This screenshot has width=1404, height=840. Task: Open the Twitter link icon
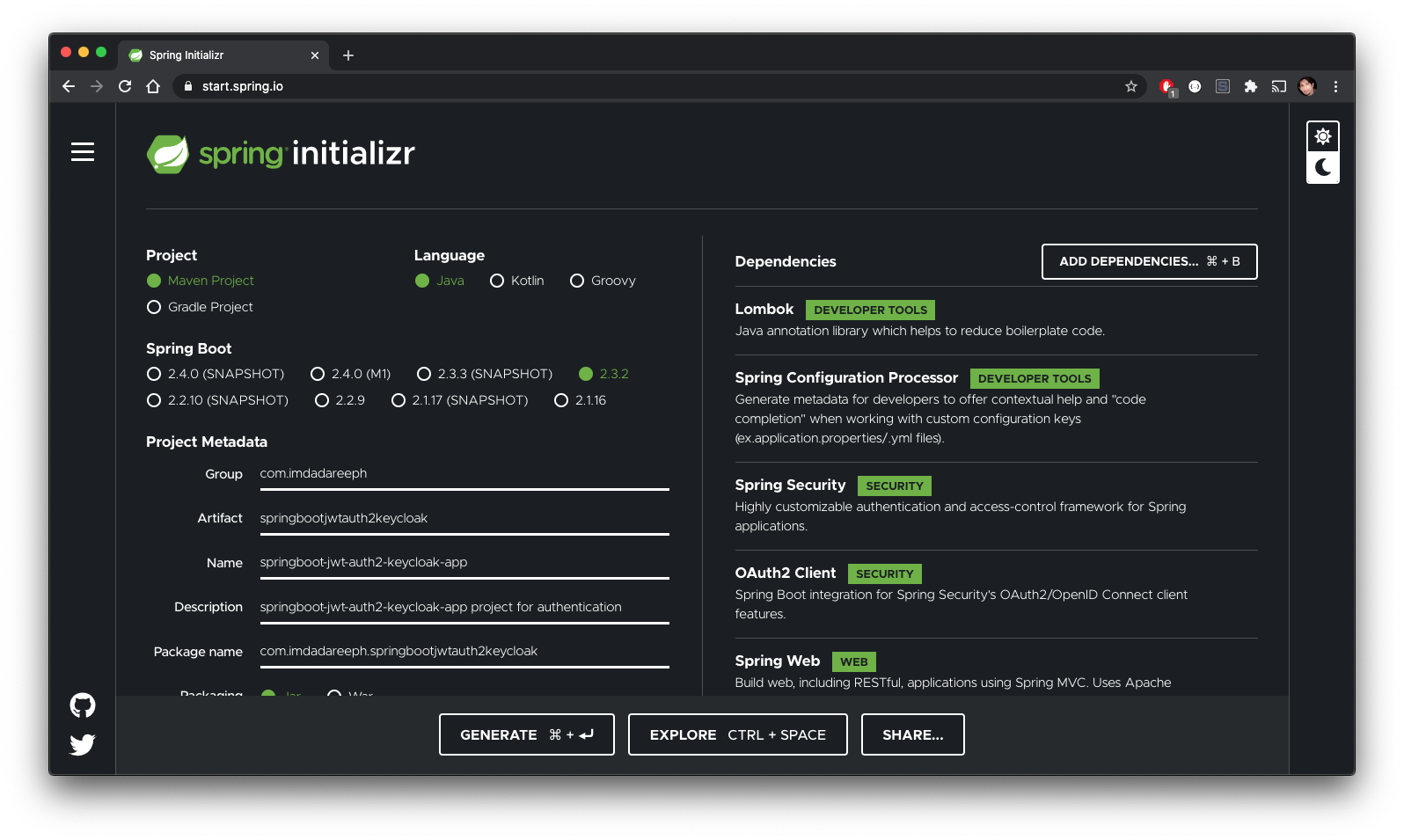point(83,744)
